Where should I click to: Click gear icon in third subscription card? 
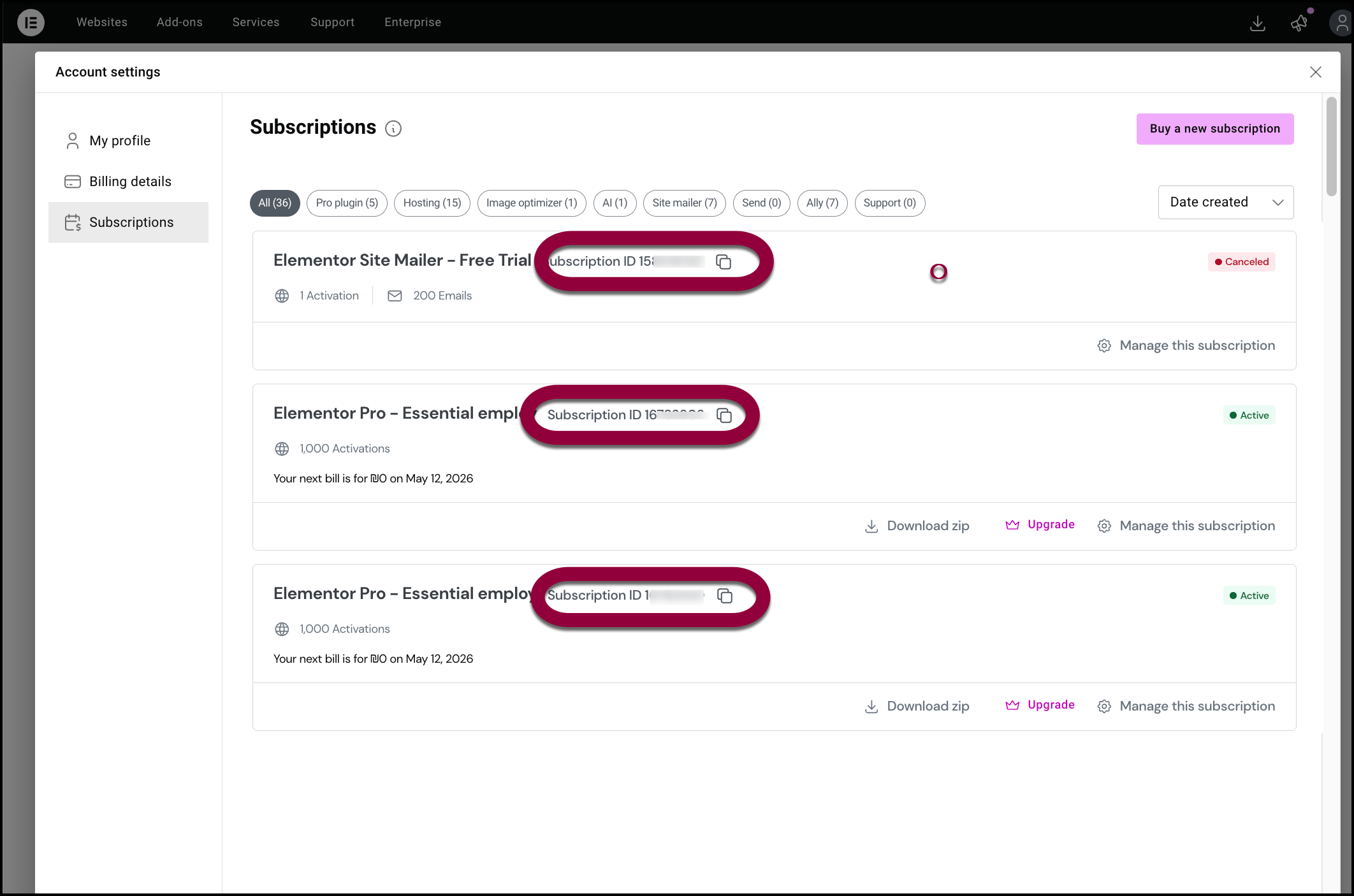[1104, 706]
